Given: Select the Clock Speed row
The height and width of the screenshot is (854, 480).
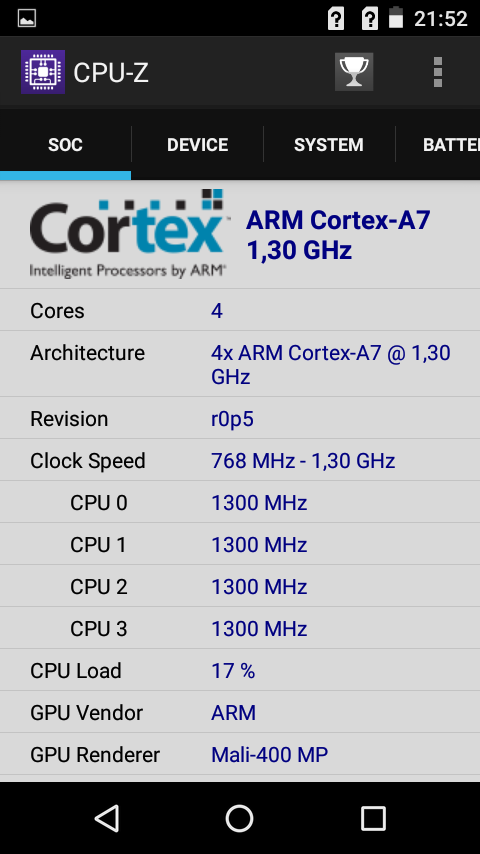Looking at the screenshot, I should [x=240, y=461].
